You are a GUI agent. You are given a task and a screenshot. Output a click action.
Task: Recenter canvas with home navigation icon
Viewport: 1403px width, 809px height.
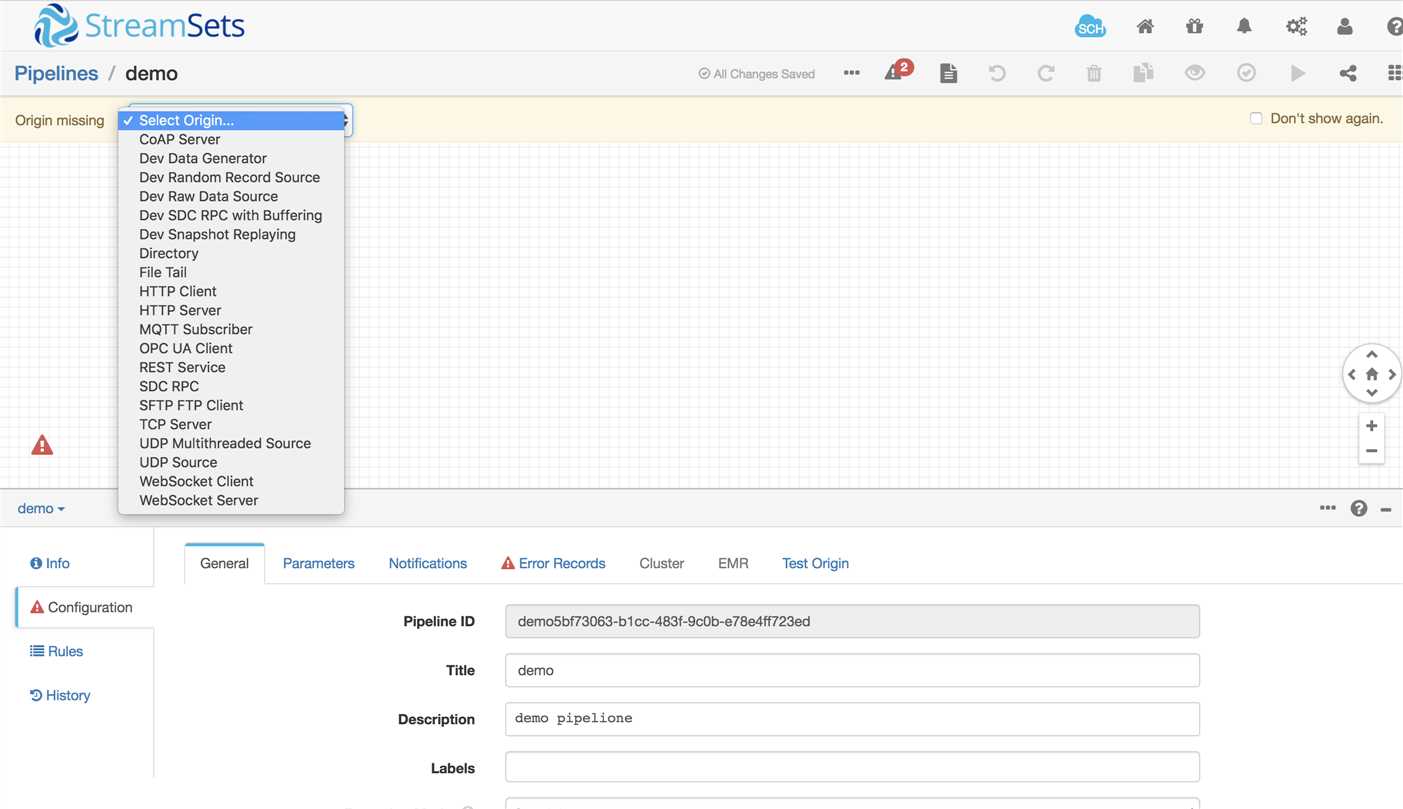pyautogui.click(x=1372, y=374)
